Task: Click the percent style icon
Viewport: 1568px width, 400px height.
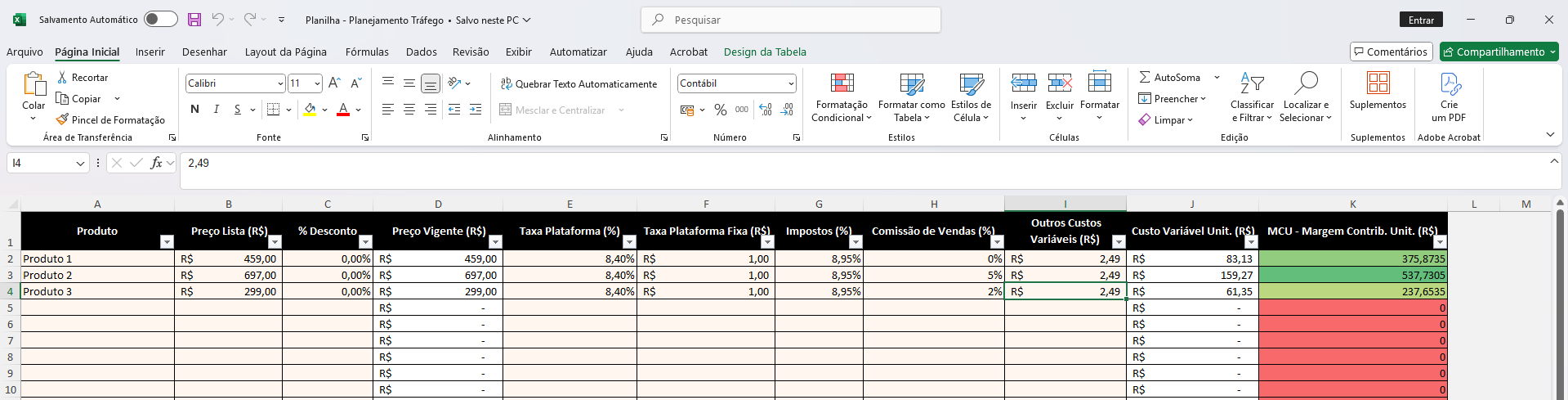Action: click(720, 110)
